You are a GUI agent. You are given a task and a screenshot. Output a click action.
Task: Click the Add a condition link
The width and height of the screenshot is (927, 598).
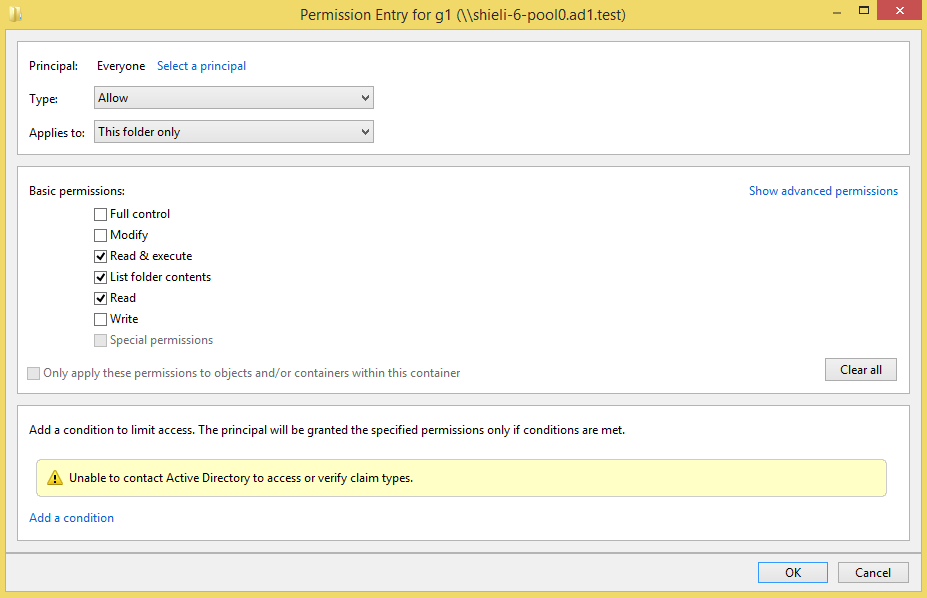[72, 518]
